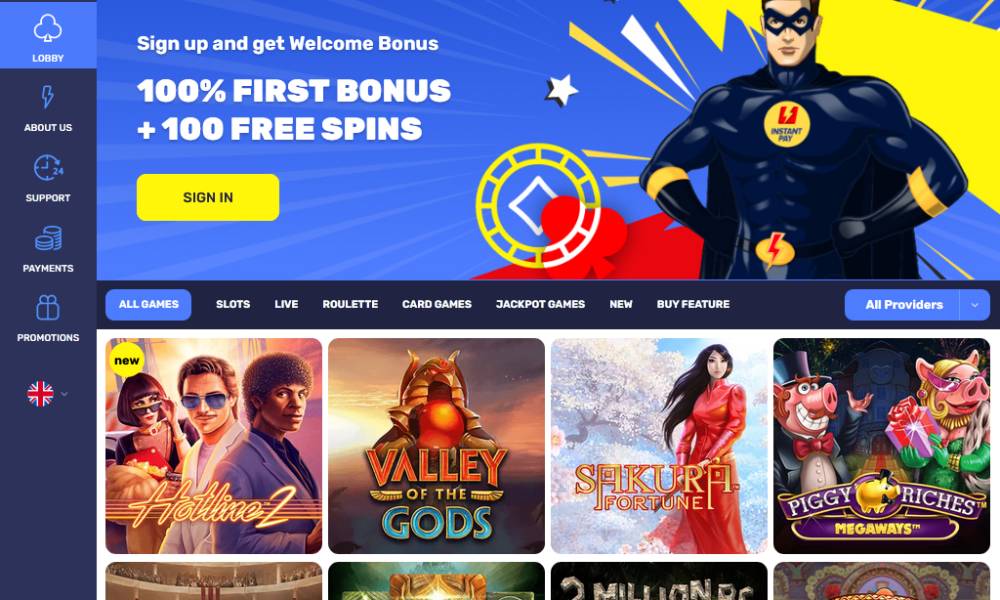Click the UK flag language icon

[40, 394]
